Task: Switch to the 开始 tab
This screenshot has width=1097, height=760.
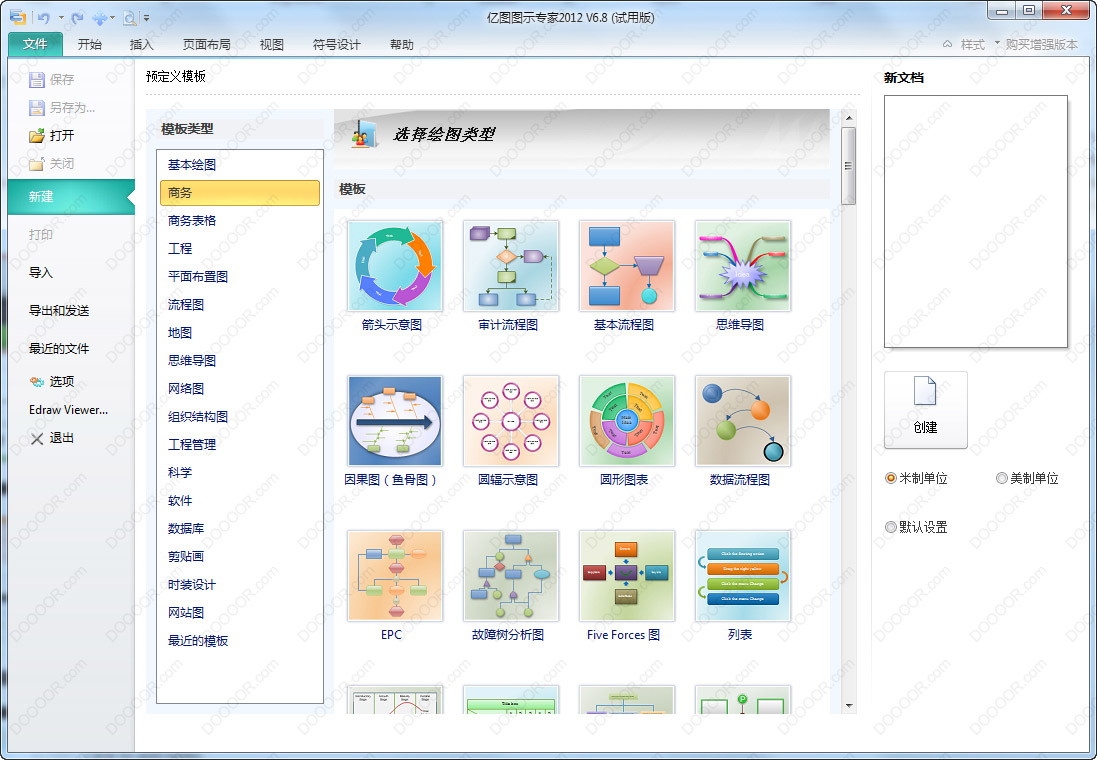Action: pyautogui.click(x=90, y=44)
